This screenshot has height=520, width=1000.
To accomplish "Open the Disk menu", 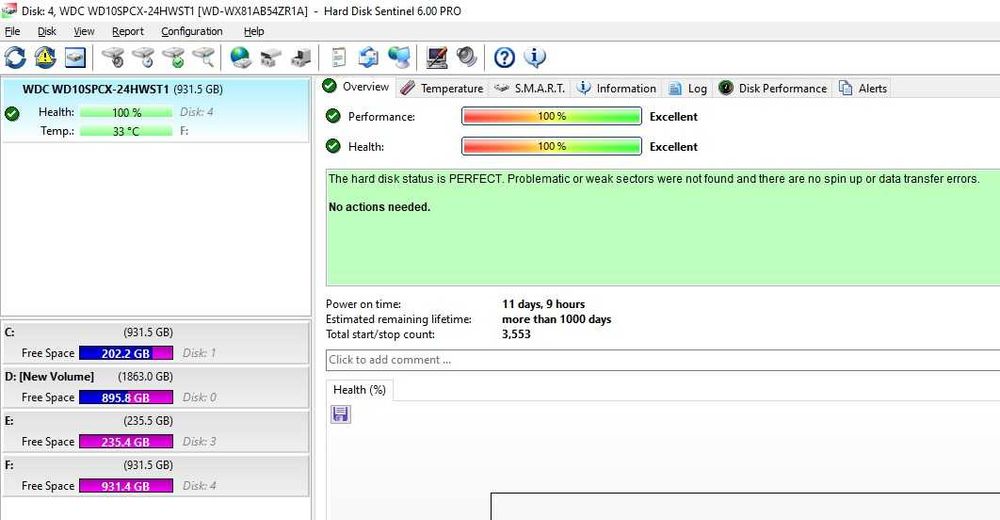I will pos(47,31).
